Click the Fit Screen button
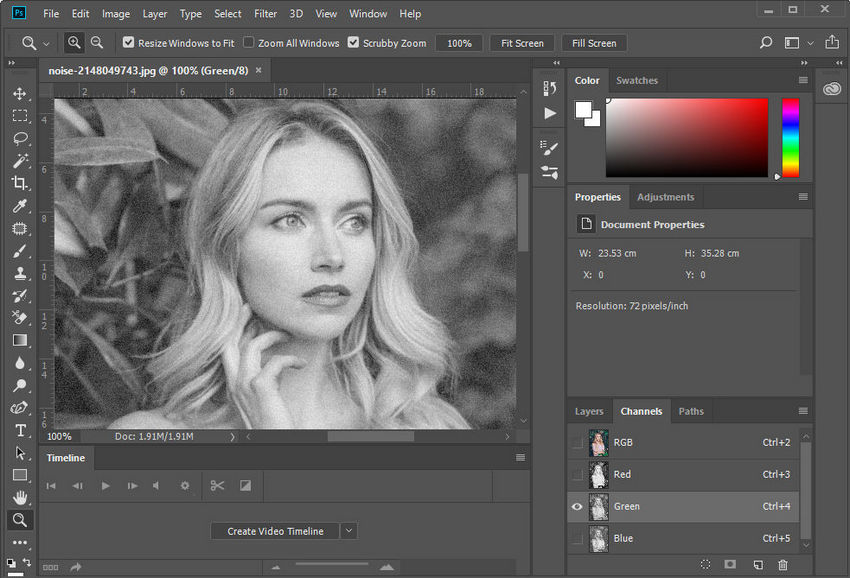This screenshot has height=578, width=850. [522, 43]
